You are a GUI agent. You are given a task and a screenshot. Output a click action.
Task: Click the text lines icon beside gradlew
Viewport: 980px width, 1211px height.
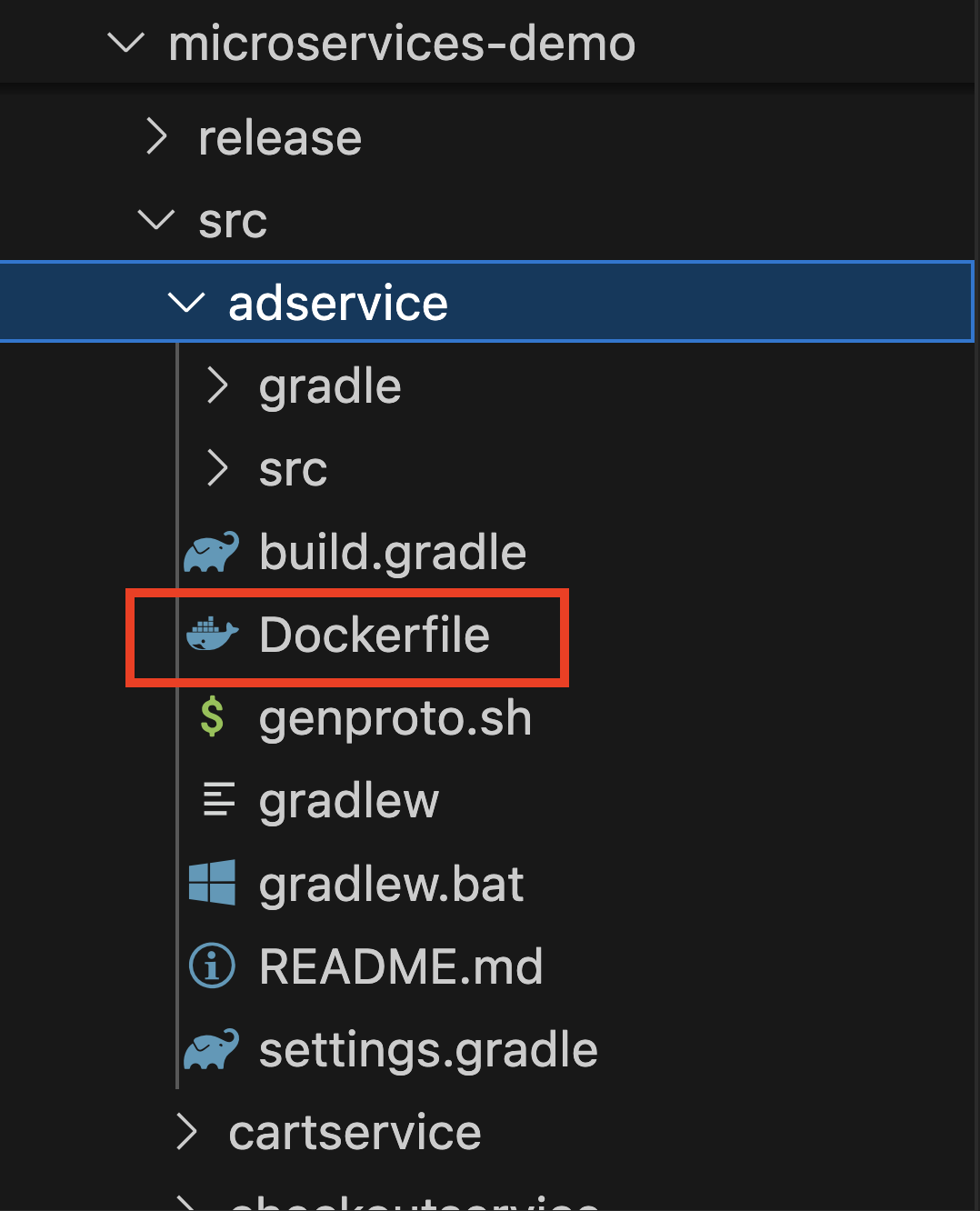[x=218, y=800]
